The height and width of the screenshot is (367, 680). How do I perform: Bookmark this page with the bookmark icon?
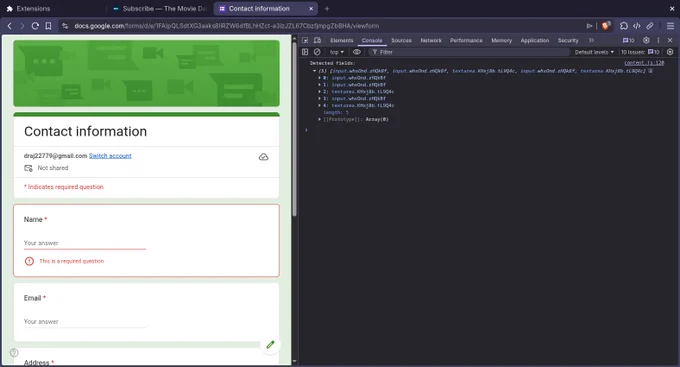click(48, 26)
